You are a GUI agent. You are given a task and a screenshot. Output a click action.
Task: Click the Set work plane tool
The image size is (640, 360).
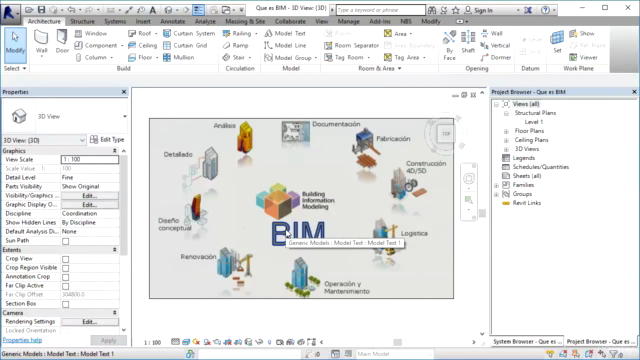click(557, 42)
